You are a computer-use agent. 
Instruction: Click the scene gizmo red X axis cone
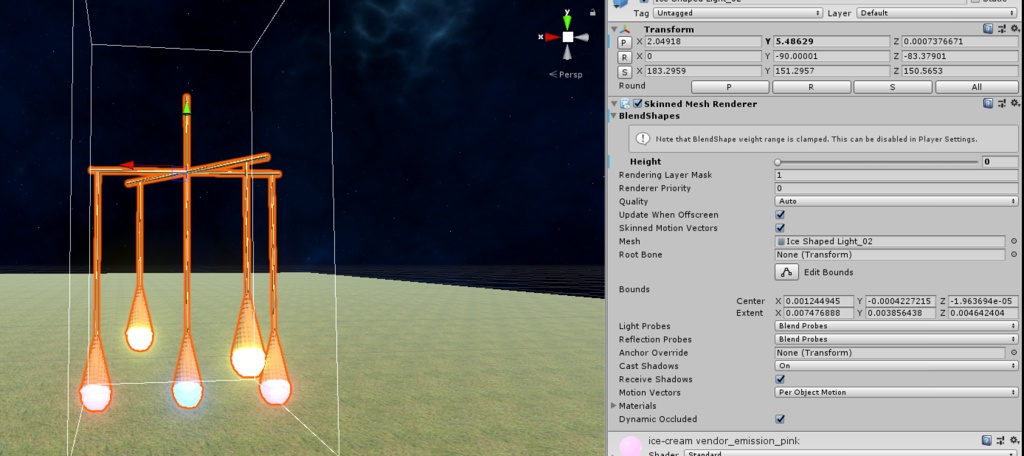coord(552,37)
